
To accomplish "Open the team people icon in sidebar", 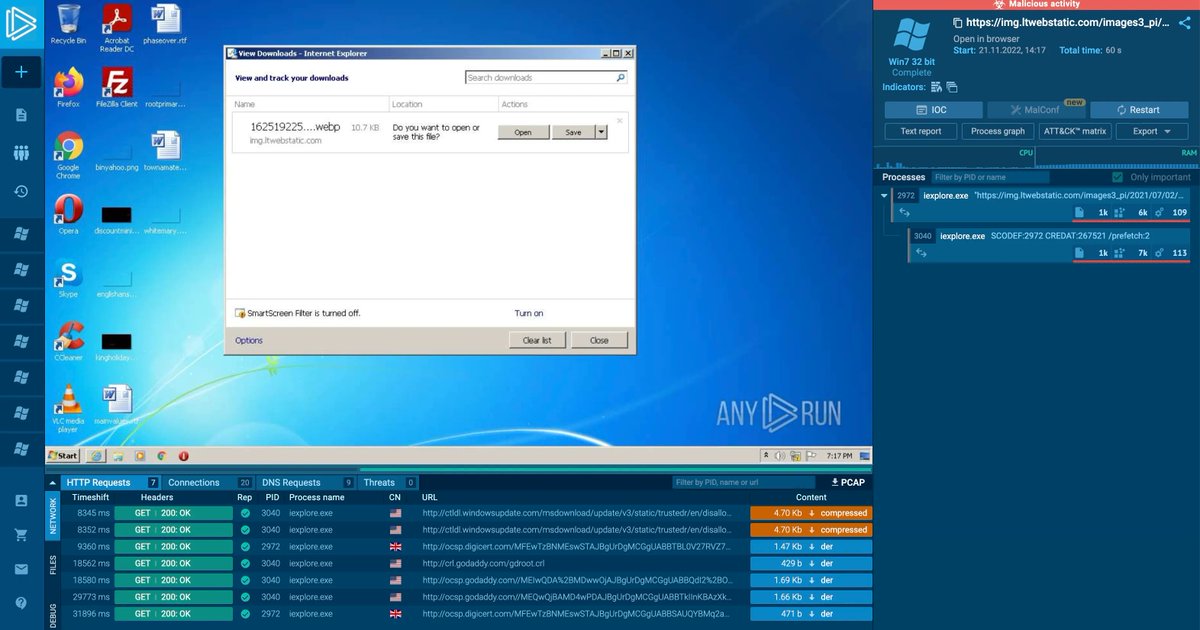I will click(x=21, y=153).
